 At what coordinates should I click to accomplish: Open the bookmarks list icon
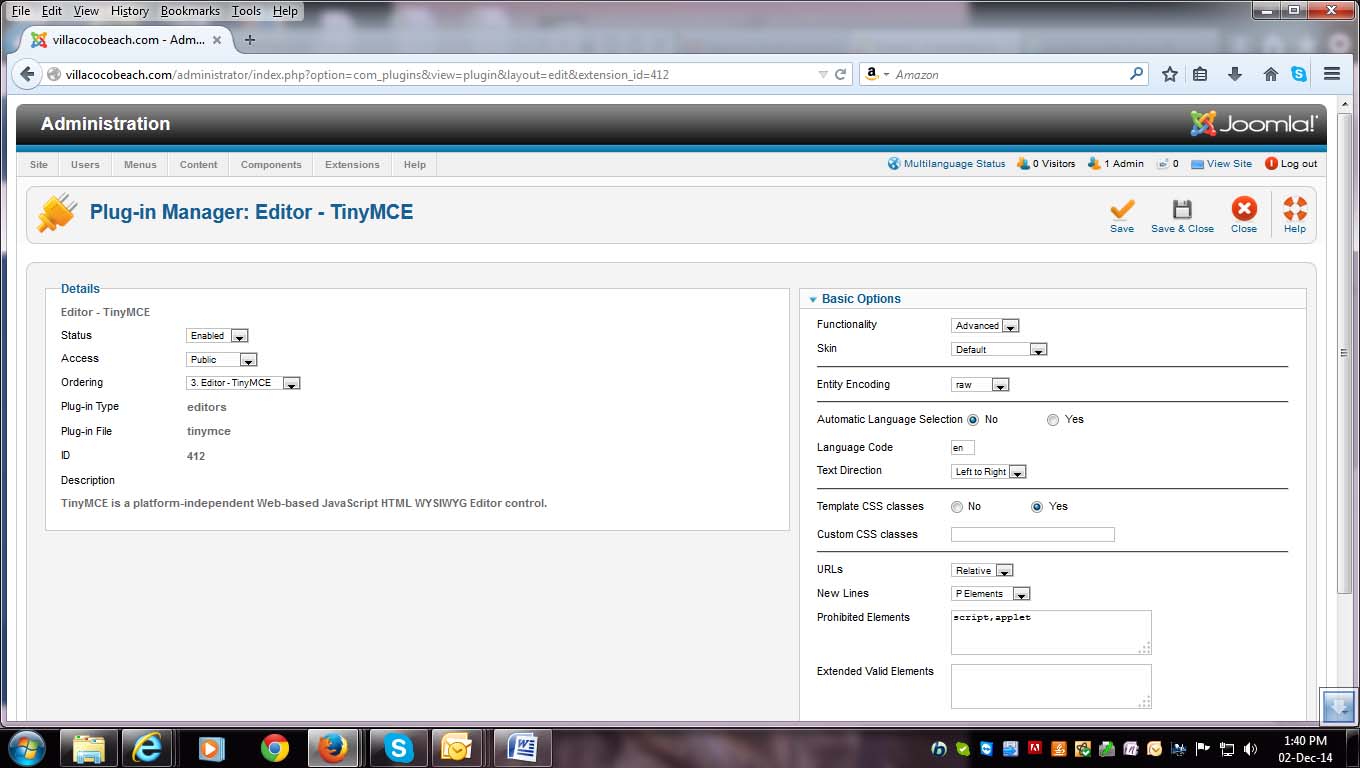point(1201,74)
